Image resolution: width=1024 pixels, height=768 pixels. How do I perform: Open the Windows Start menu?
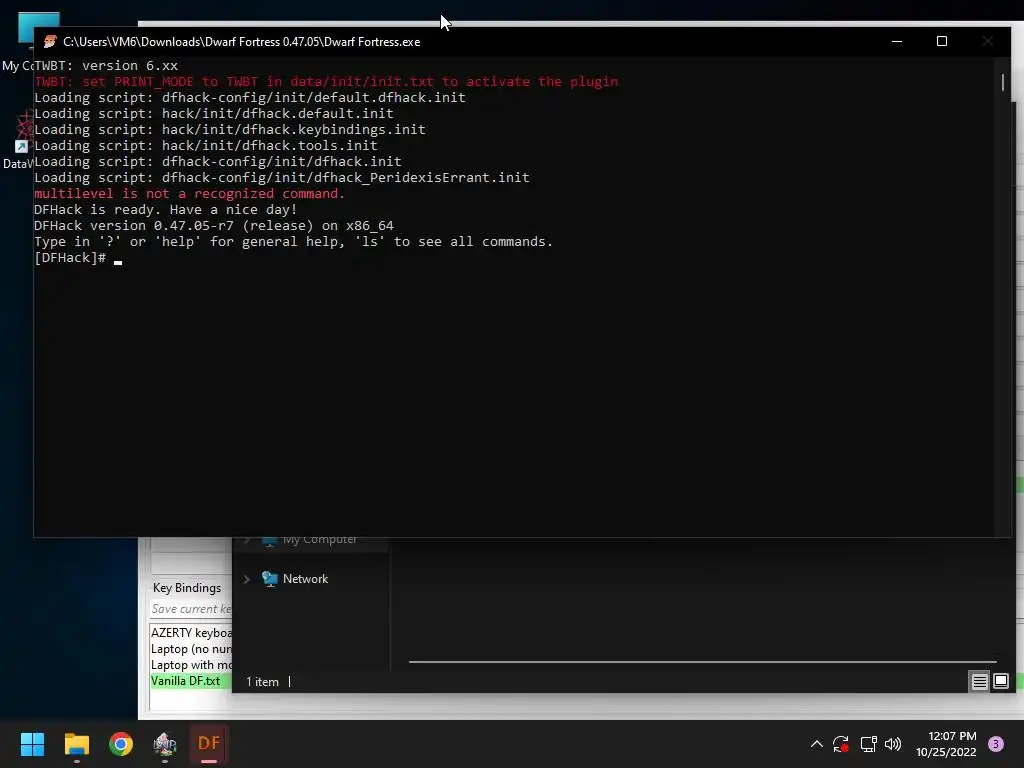point(32,744)
